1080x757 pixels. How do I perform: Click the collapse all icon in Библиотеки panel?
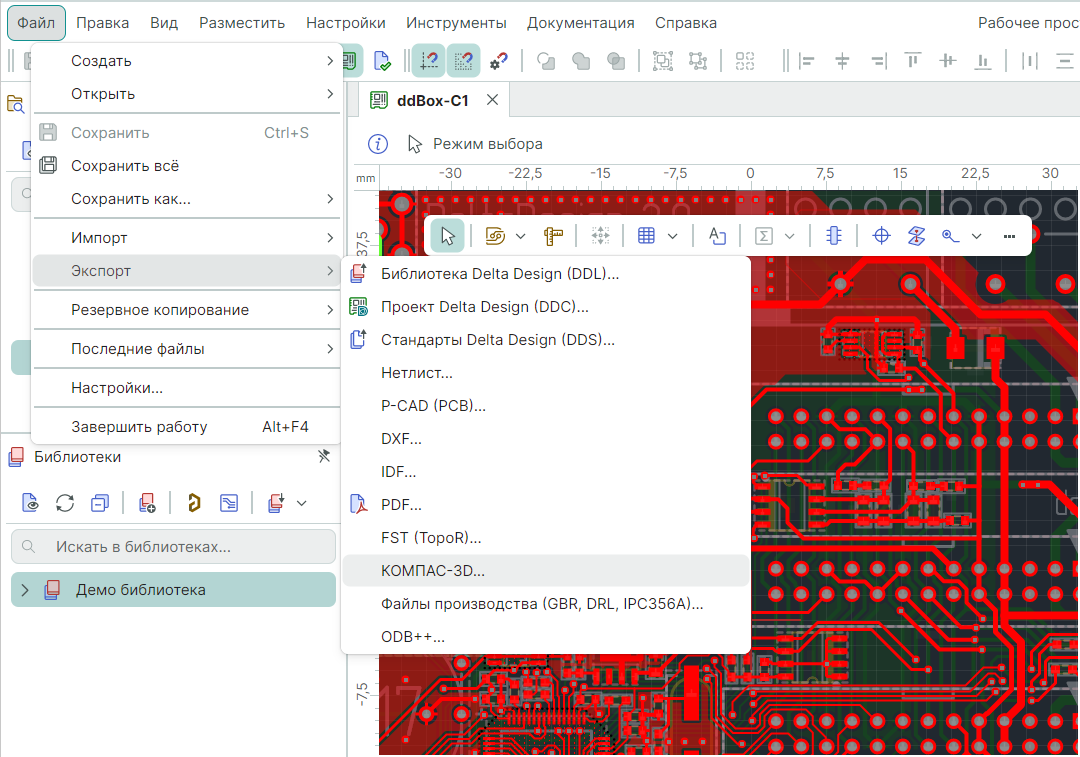pyautogui.click(x=99, y=503)
